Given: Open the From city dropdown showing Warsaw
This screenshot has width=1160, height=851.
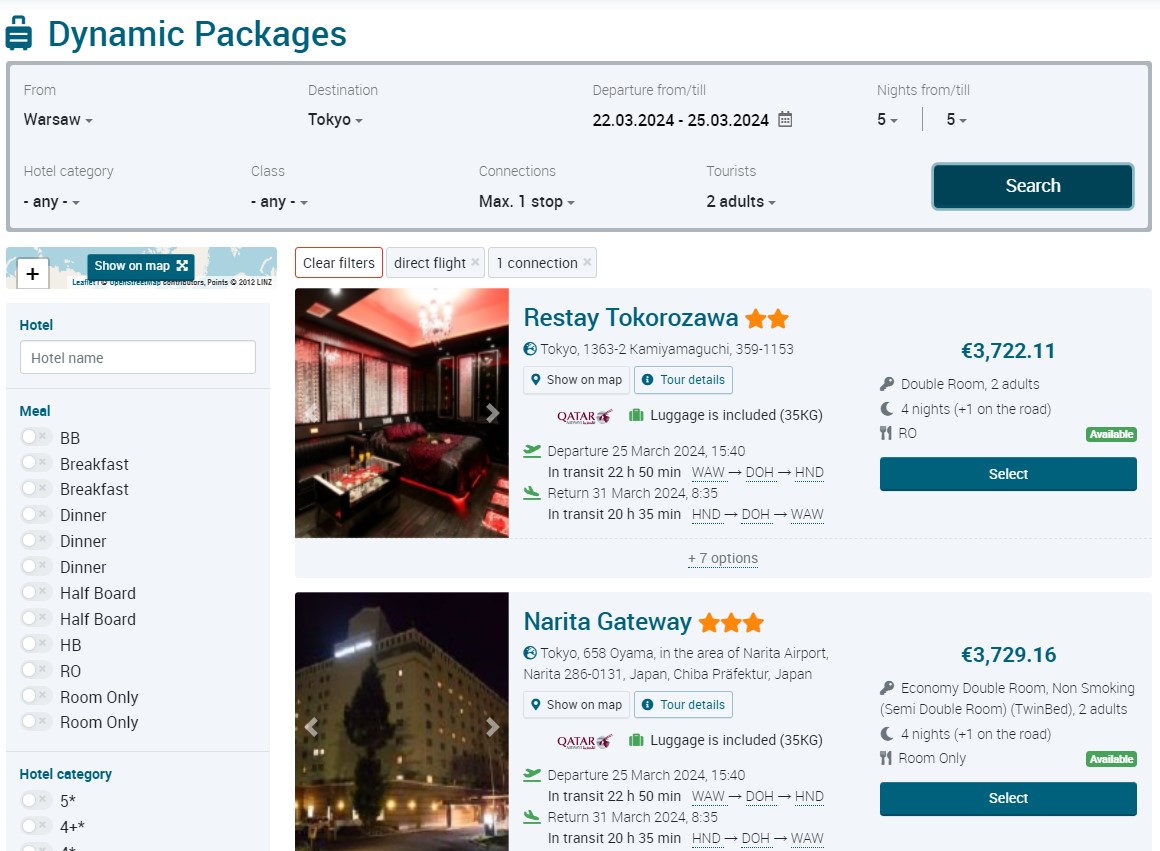Looking at the screenshot, I should tap(58, 120).
